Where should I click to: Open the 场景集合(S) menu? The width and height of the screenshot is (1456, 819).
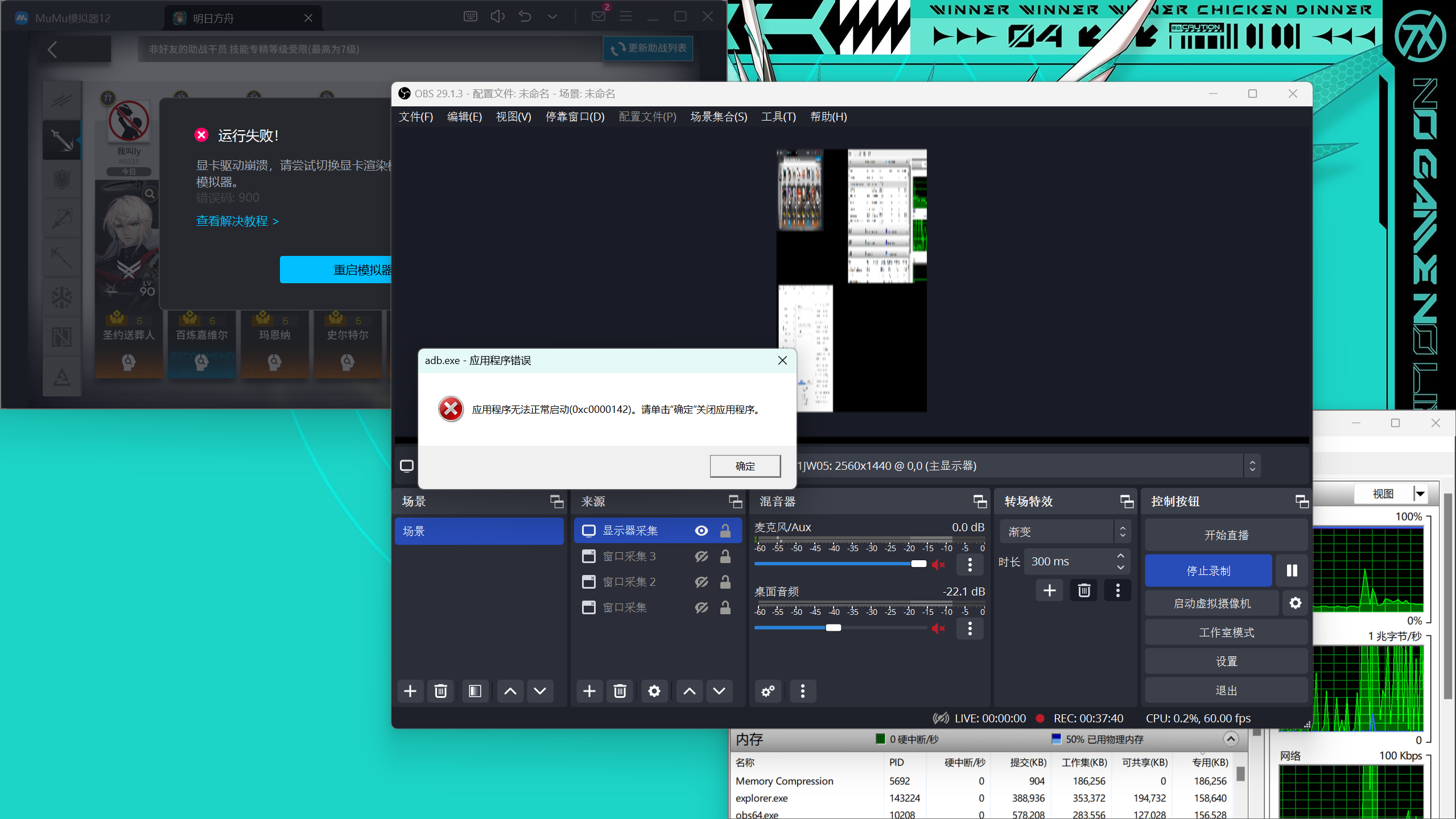tap(719, 117)
